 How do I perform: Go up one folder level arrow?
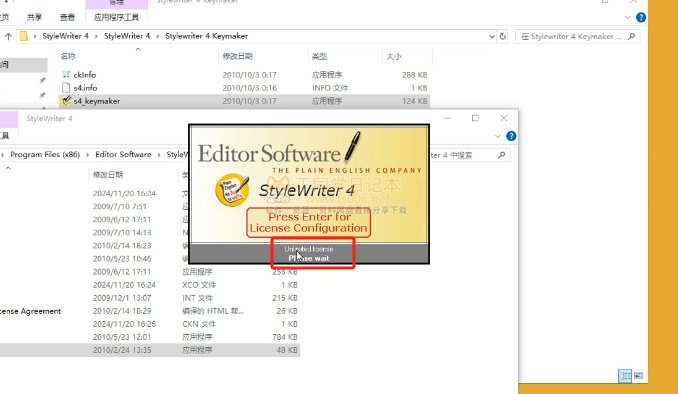click(x=8, y=37)
